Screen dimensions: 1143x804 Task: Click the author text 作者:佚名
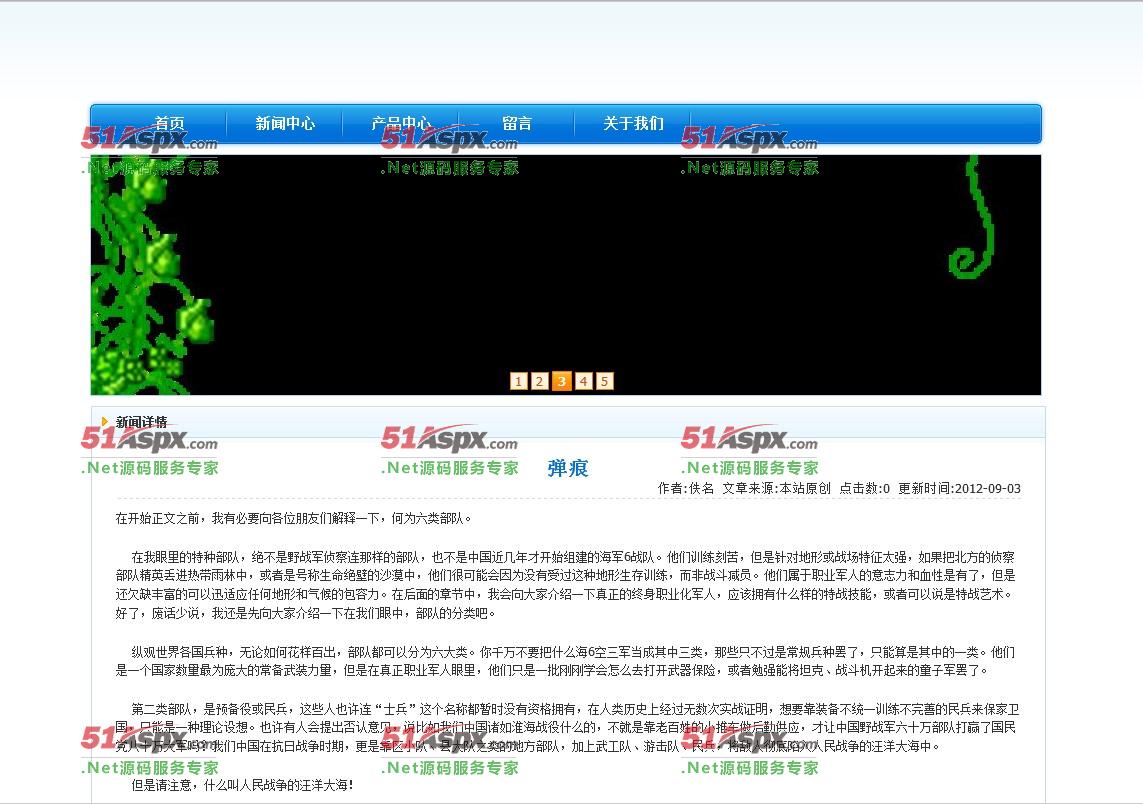685,488
